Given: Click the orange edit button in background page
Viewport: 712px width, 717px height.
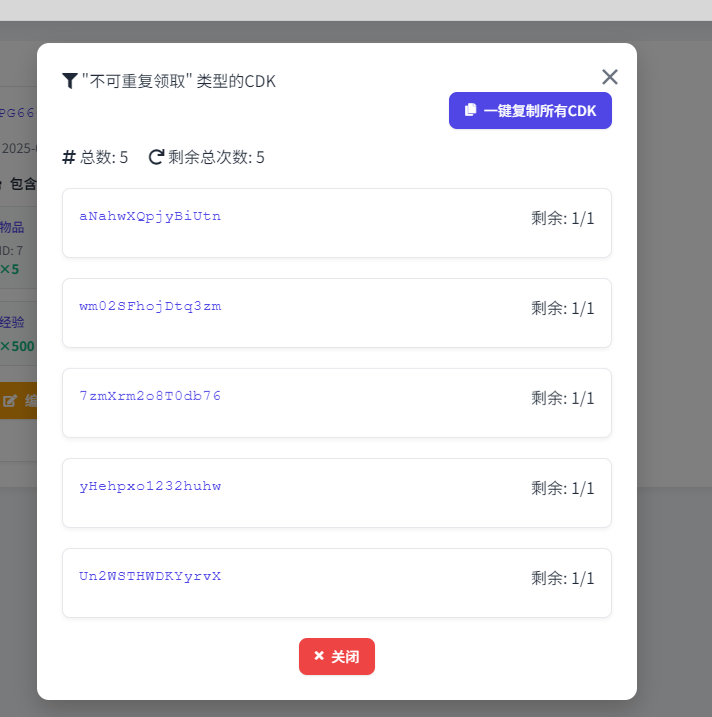Looking at the screenshot, I should coord(18,401).
